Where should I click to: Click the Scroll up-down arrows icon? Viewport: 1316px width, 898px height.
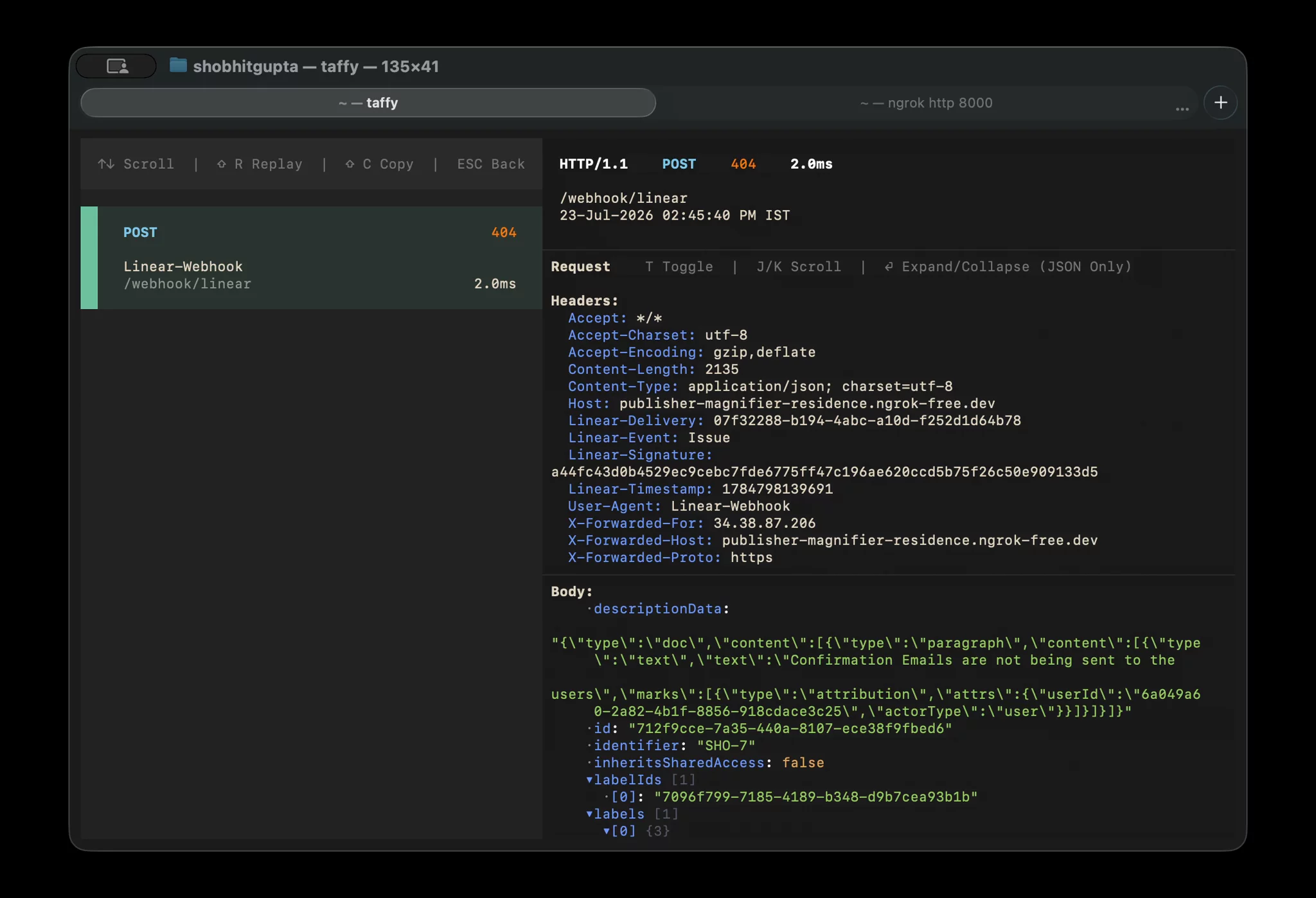tap(106, 164)
